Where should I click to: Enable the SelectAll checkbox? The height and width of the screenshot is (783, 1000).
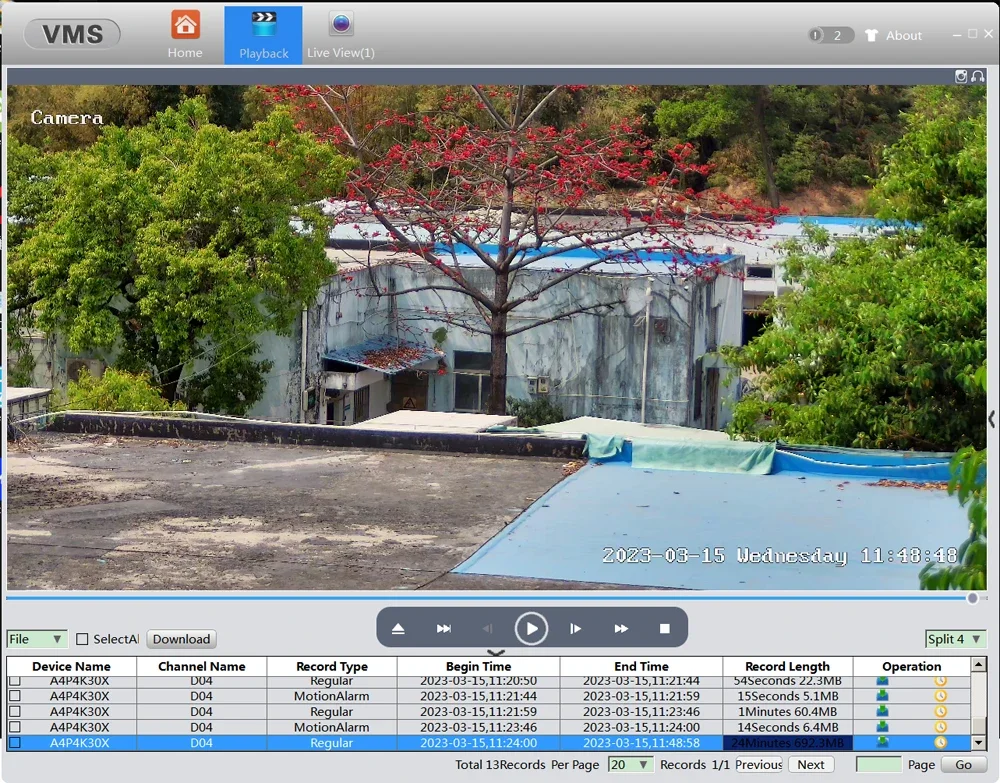(84, 639)
